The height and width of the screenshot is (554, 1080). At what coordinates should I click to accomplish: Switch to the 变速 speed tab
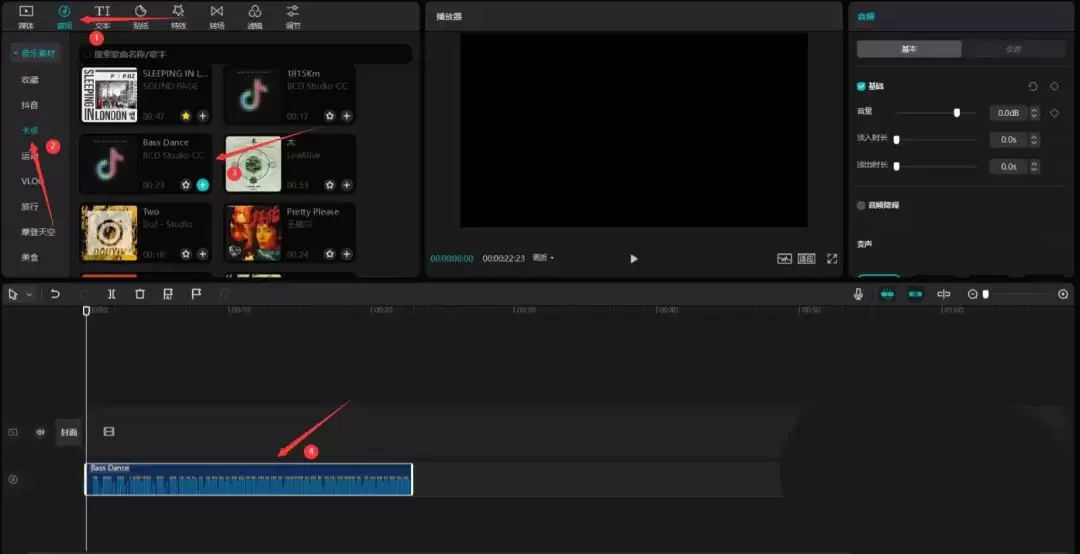(x=1013, y=49)
